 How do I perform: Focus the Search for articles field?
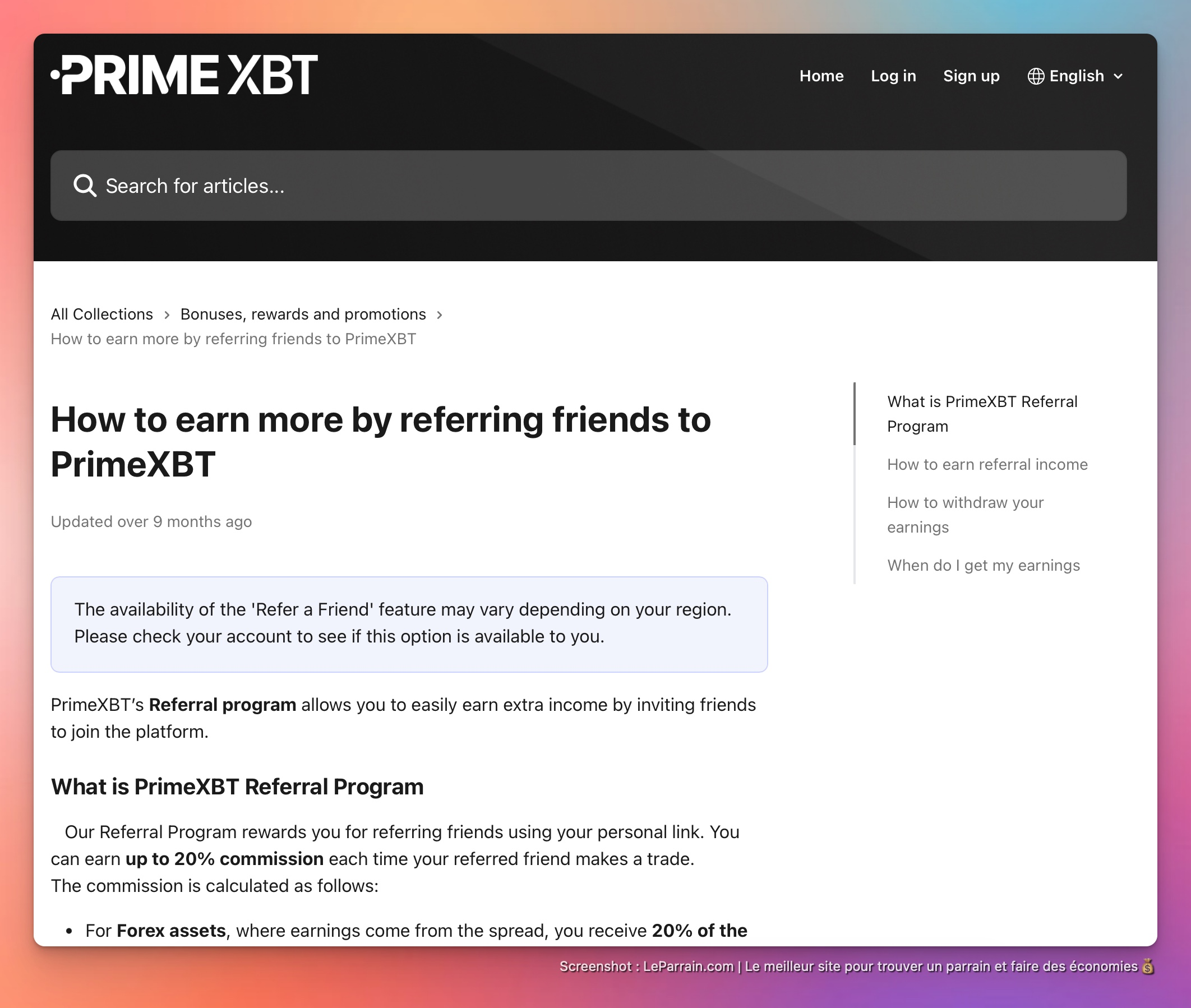tap(588, 186)
